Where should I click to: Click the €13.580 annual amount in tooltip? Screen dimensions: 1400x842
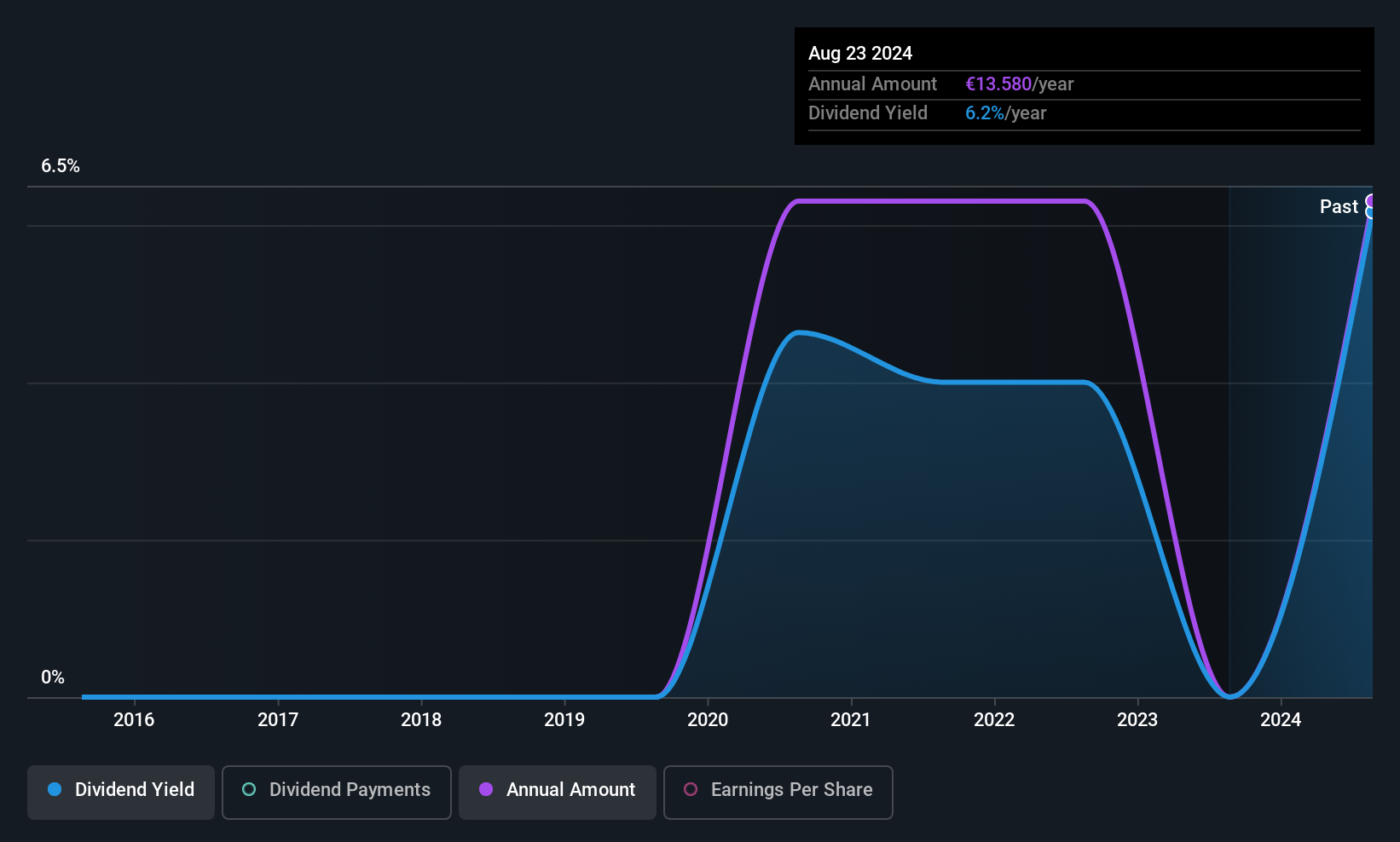998,84
